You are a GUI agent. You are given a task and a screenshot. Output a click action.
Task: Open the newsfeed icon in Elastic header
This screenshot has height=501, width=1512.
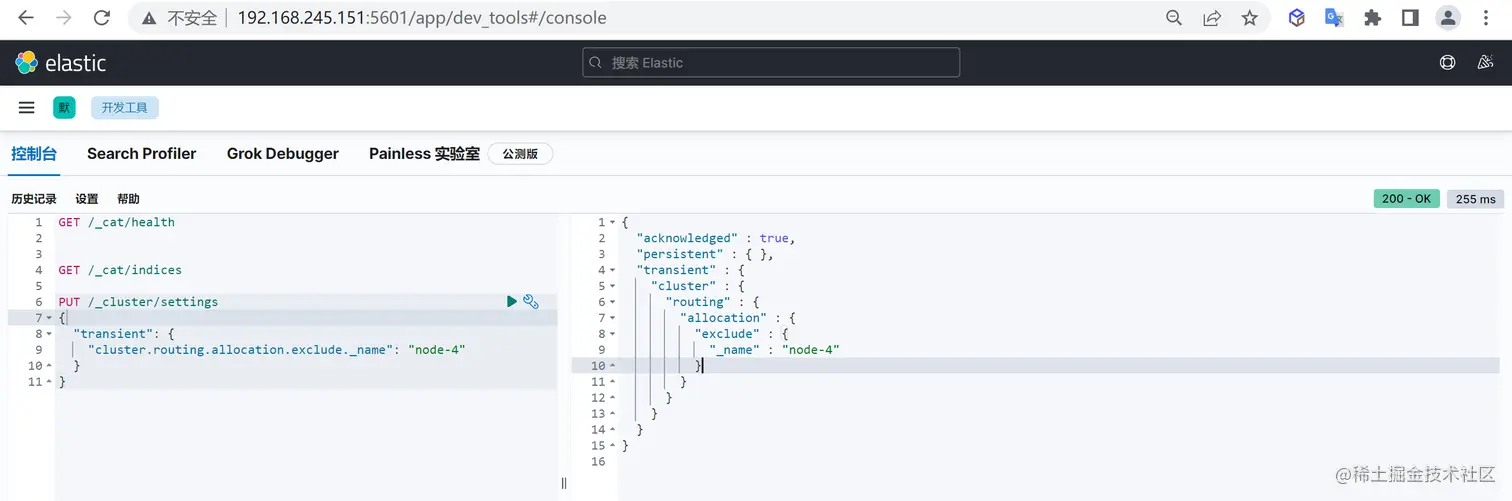pyautogui.click(x=1485, y=62)
